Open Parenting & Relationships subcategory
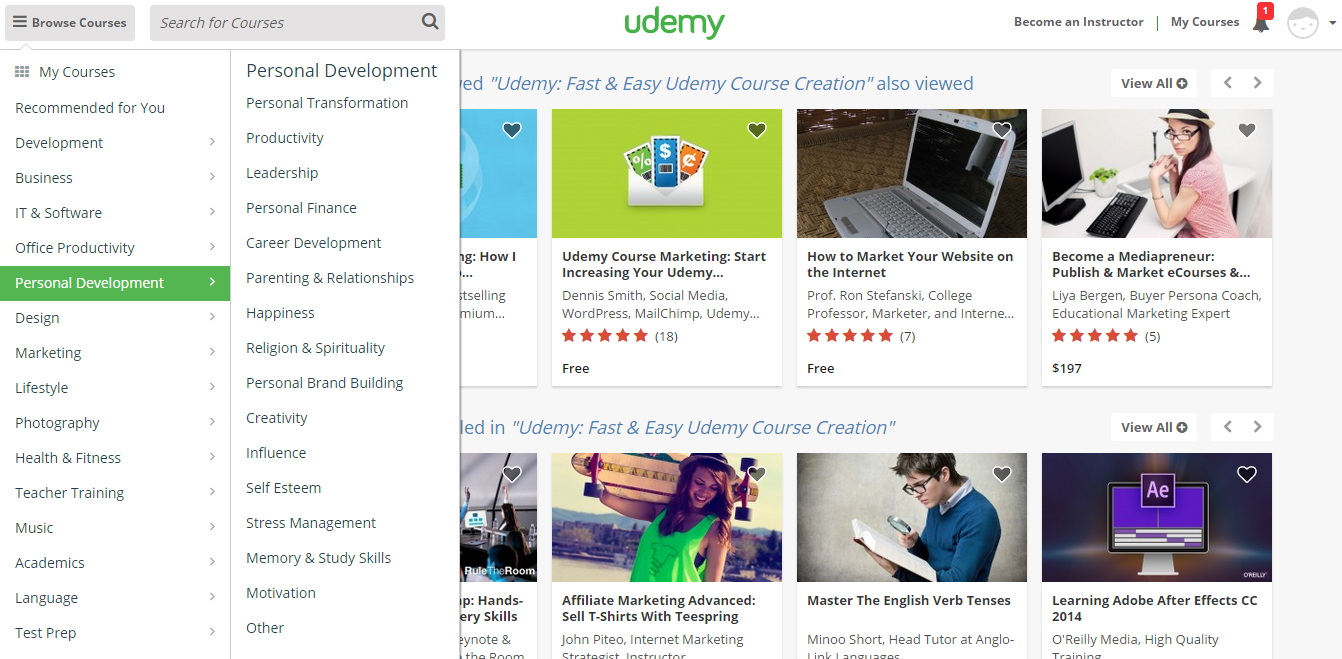The image size is (1342, 659). coord(330,278)
